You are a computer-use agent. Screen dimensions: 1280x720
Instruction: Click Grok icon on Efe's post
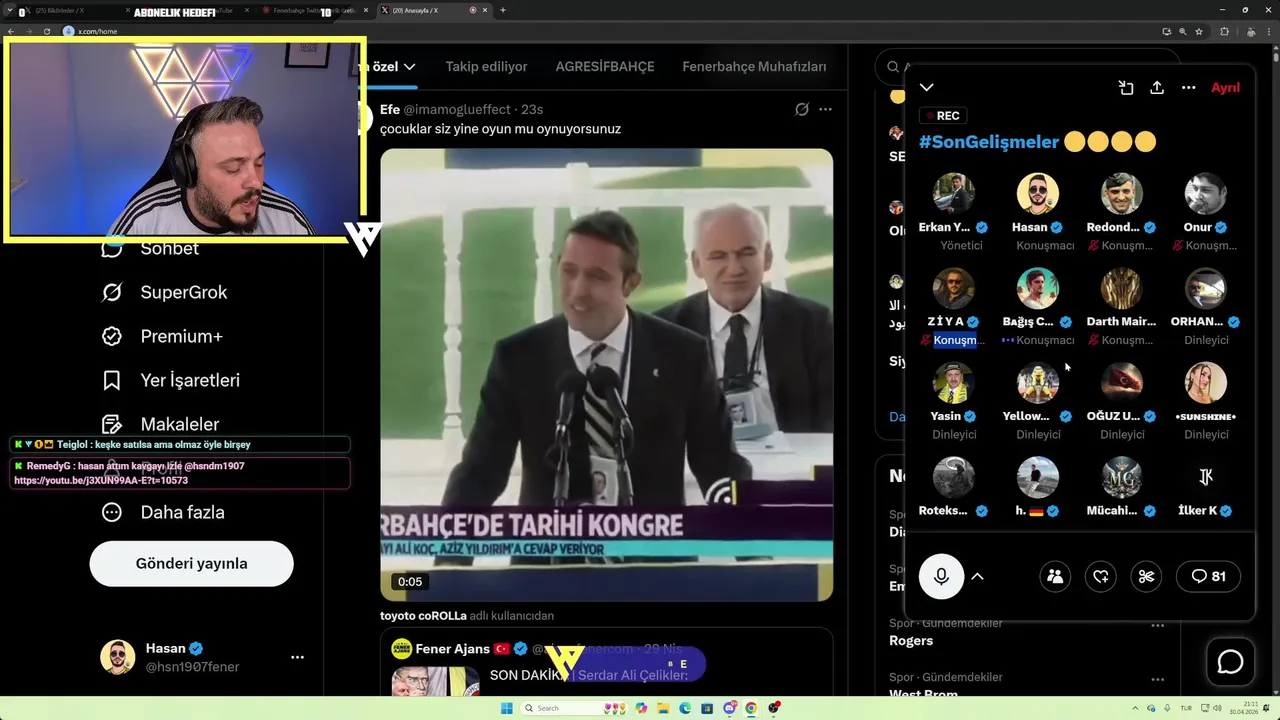tap(801, 109)
